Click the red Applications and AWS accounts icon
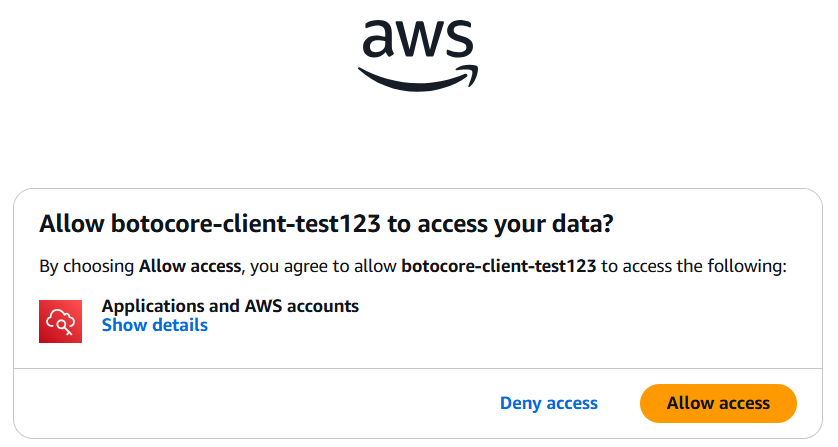838x447 pixels. [x=60, y=320]
